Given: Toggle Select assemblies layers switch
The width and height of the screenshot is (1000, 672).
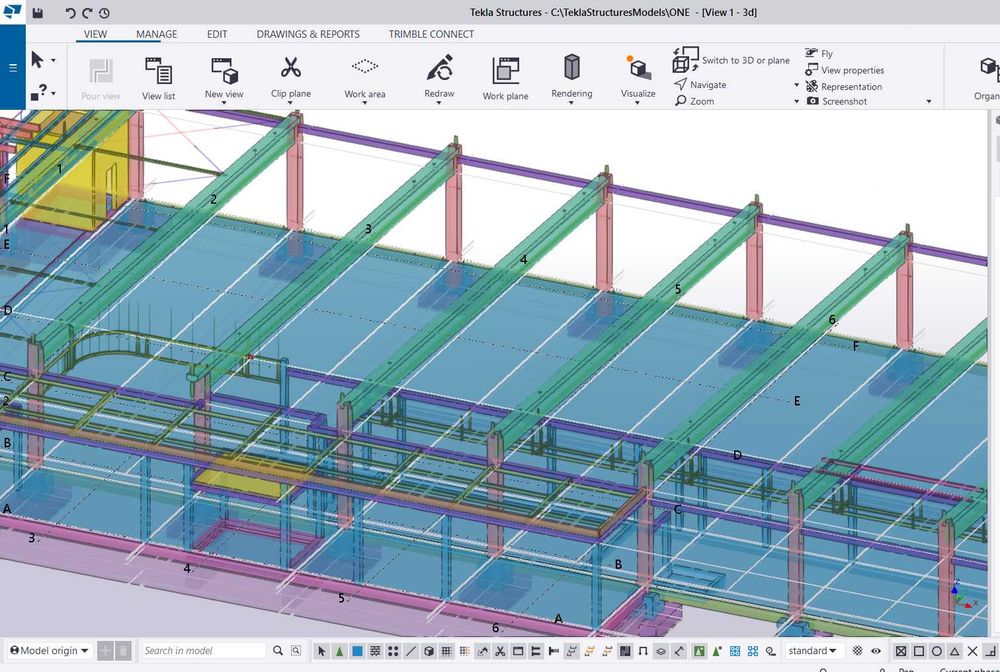Looking at the screenshot, I should [660, 651].
